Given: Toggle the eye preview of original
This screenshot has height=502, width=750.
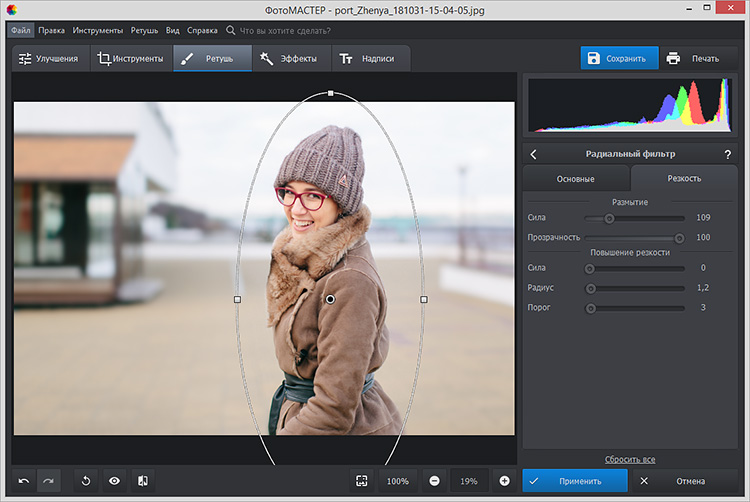Looking at the screenshot, I should coord(114,481).
